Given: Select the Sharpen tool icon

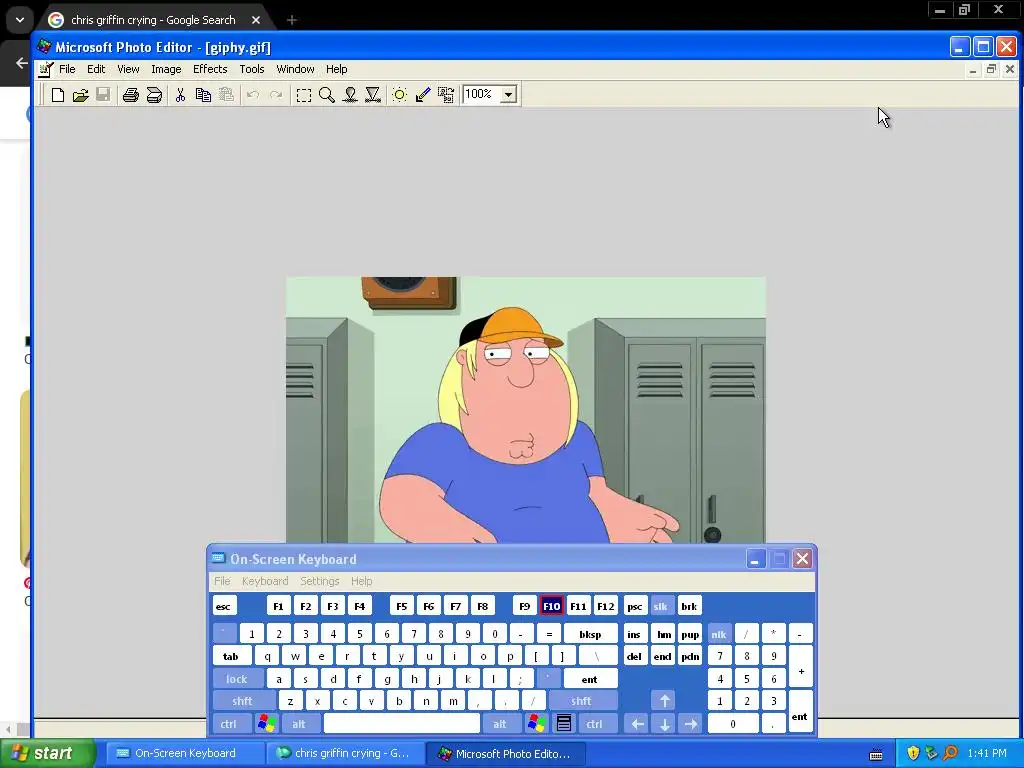Looking at the screenshot, I should click(x=373, y=95).
